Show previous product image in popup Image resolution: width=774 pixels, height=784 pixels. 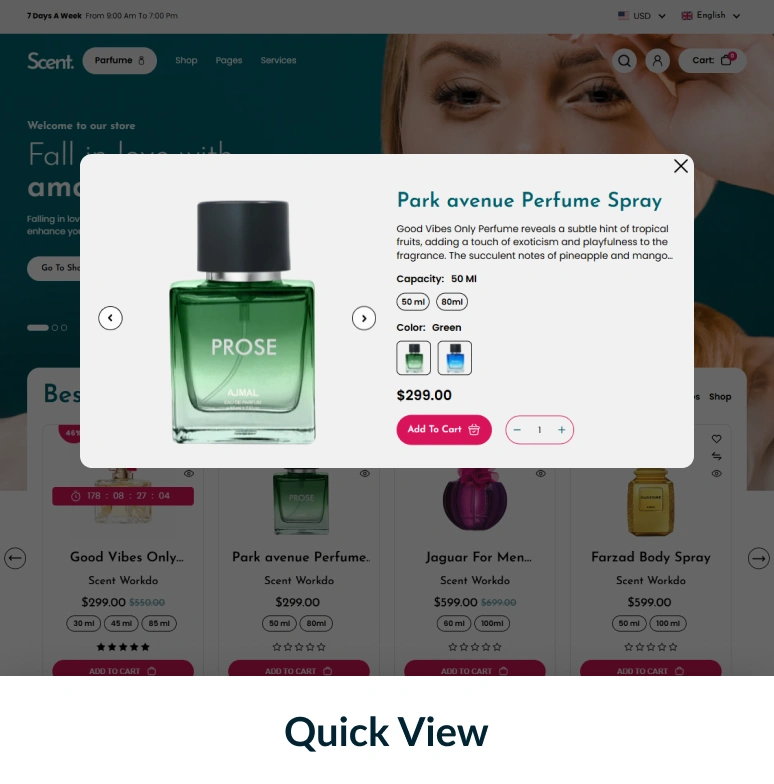(110, 318)
